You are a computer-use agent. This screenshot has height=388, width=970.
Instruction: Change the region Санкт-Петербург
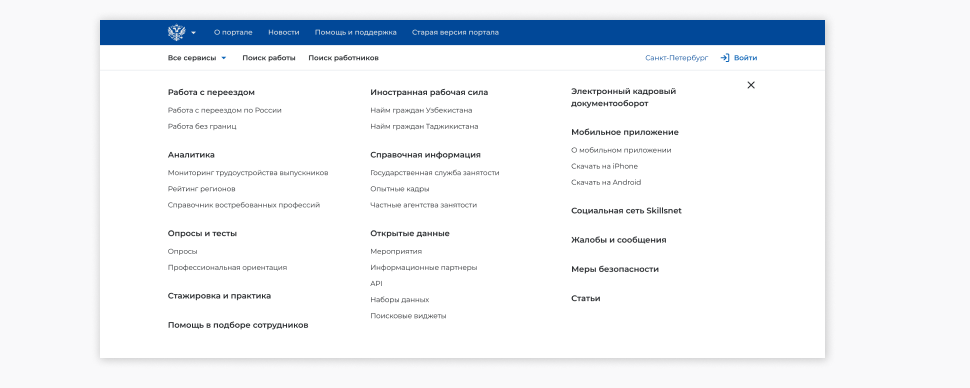[x=677, y=58]
